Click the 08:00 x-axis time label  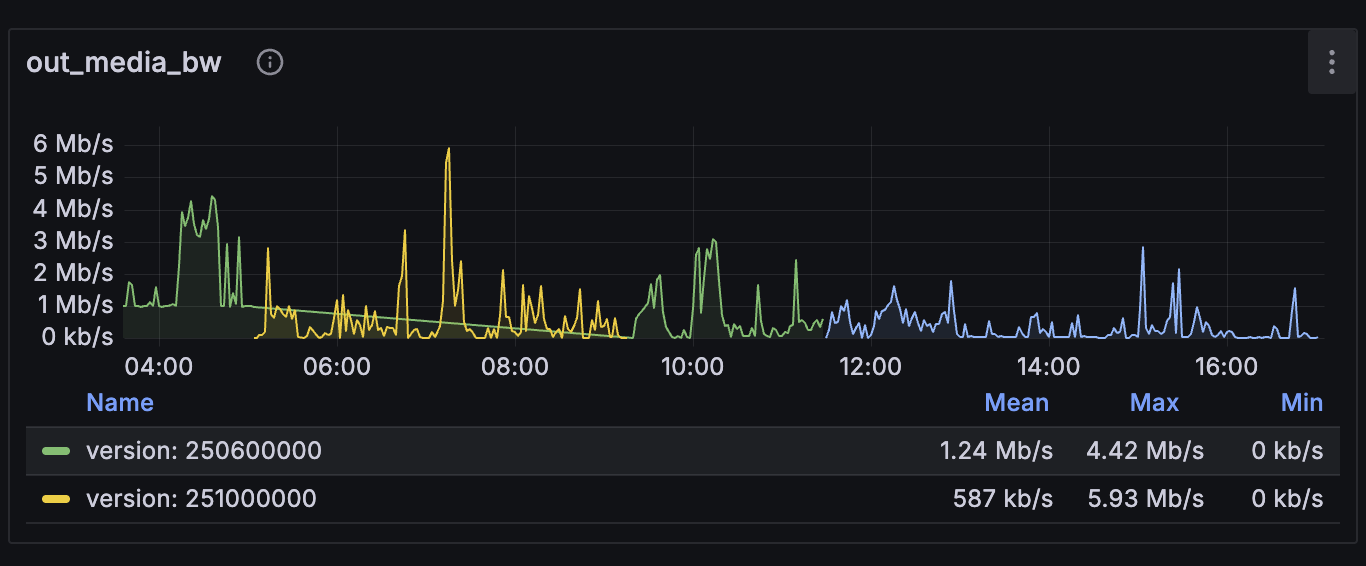(515, 367)
